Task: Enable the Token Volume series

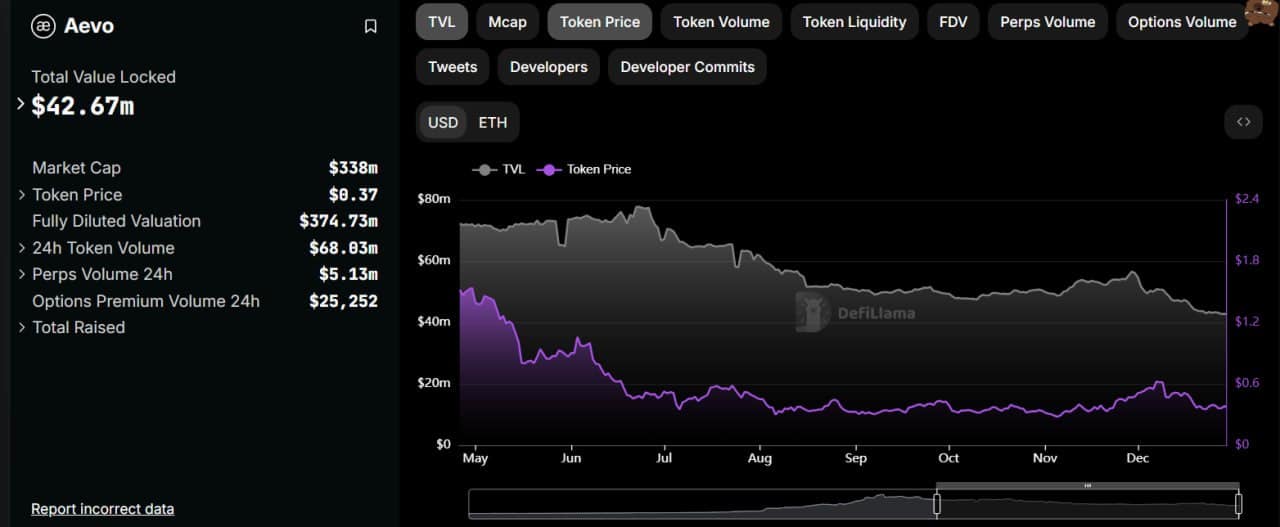Action: click(x=721, y=22)
